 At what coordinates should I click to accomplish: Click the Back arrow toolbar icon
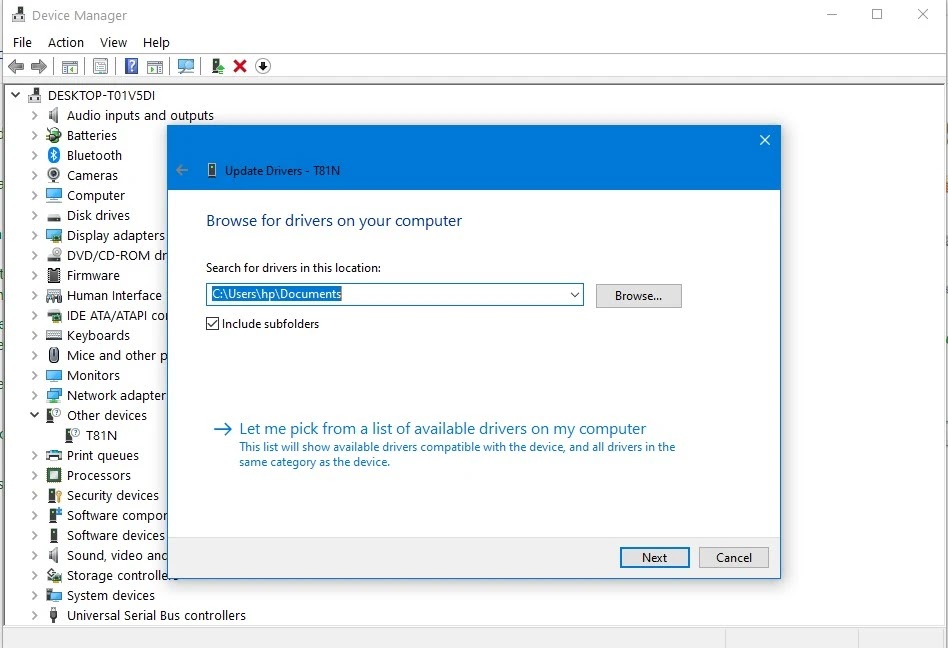tap(16, 66)
